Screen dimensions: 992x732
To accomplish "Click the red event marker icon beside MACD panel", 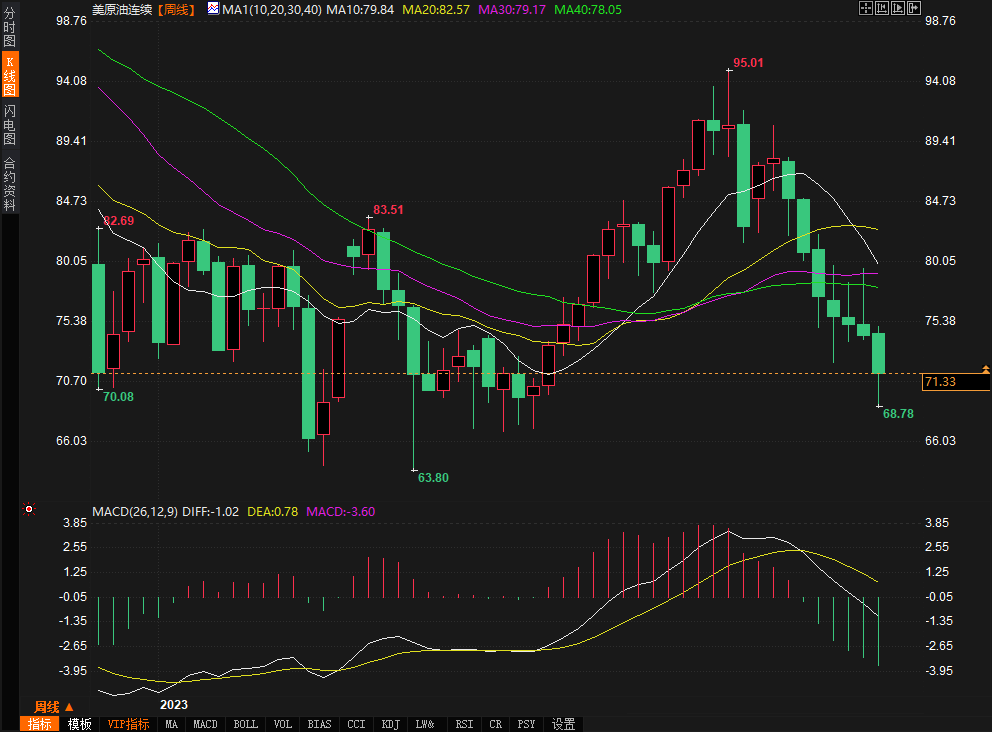I will [x=29, y=509].
